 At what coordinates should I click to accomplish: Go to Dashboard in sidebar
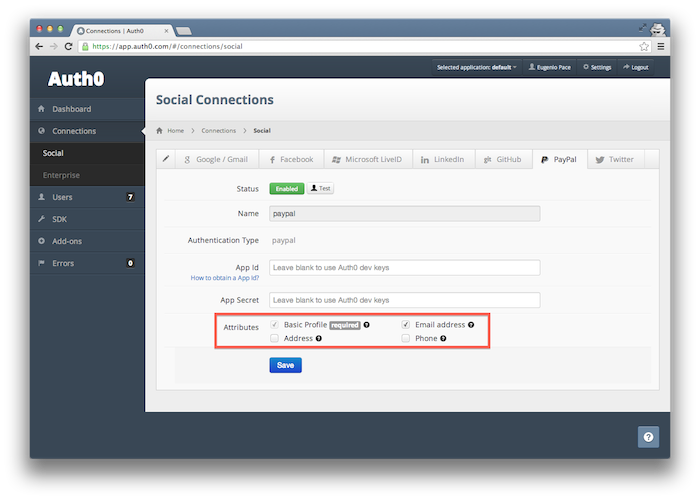pyautogui.click(x=88, y=109)
